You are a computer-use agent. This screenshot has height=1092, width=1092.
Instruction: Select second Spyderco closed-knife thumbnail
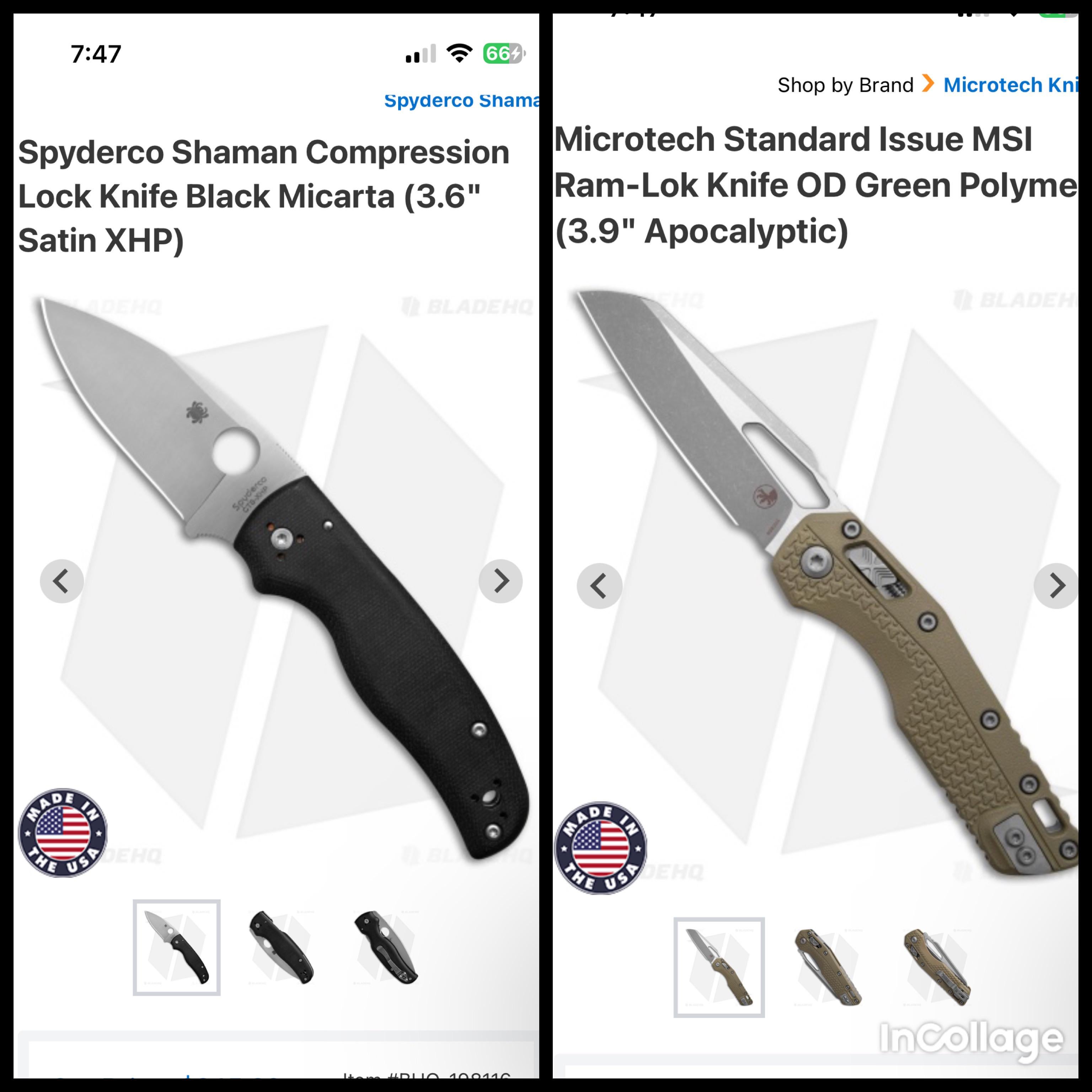[282, 947]
